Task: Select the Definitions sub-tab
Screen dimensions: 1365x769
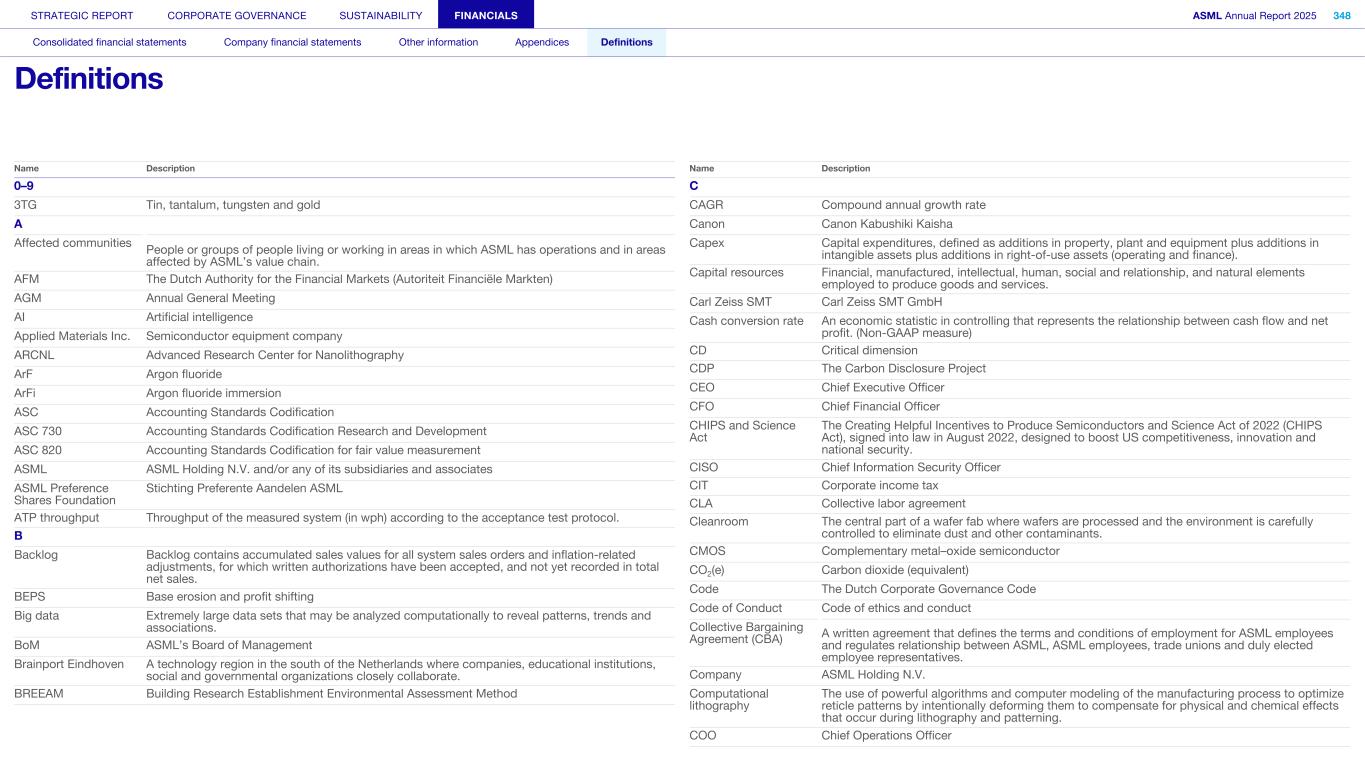Action: click(626, 42)
